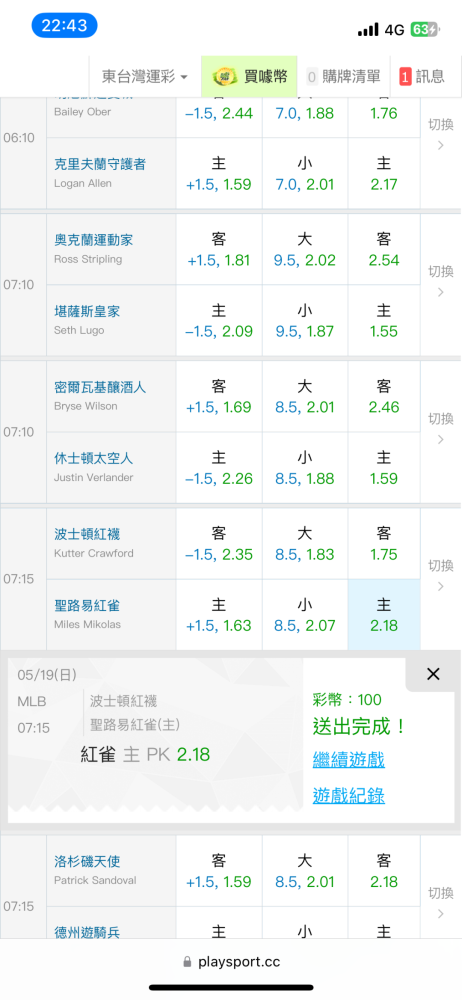Select 堪薩斯皇家 home spread −1.5, 2.09

pos(219,321)
